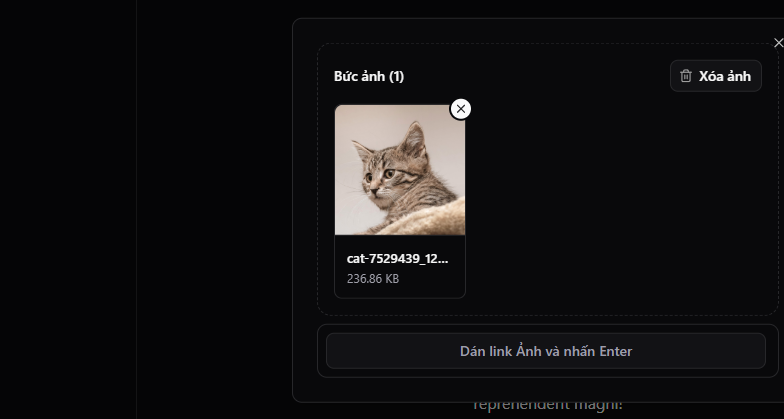Viewport: 784px width, 419px height.
Task: Click the kitten's face in the thumbnail
Action: pyautogui.click(x=382, y=176)
